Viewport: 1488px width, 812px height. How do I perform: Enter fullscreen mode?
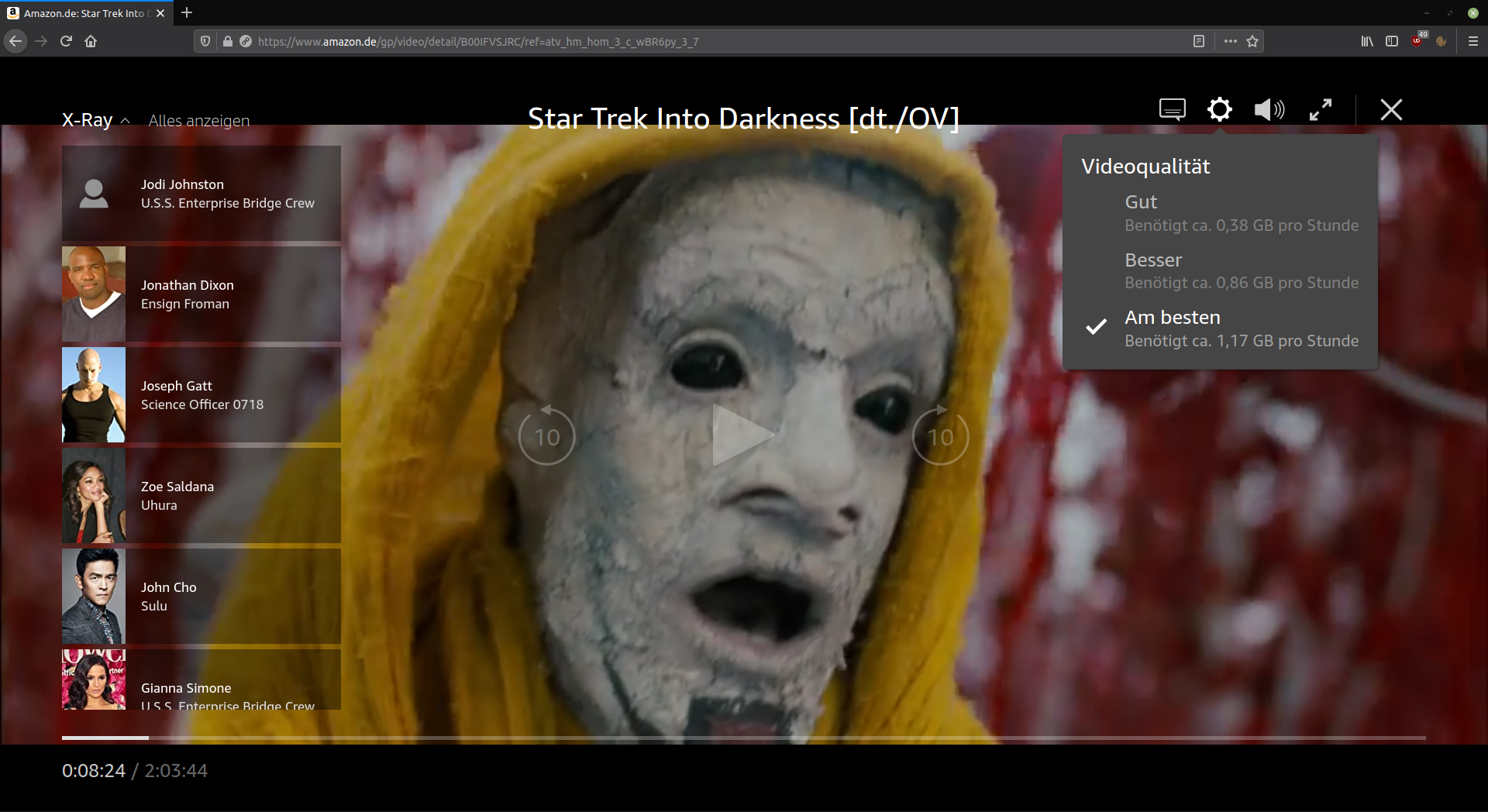tap(1321, 109)
